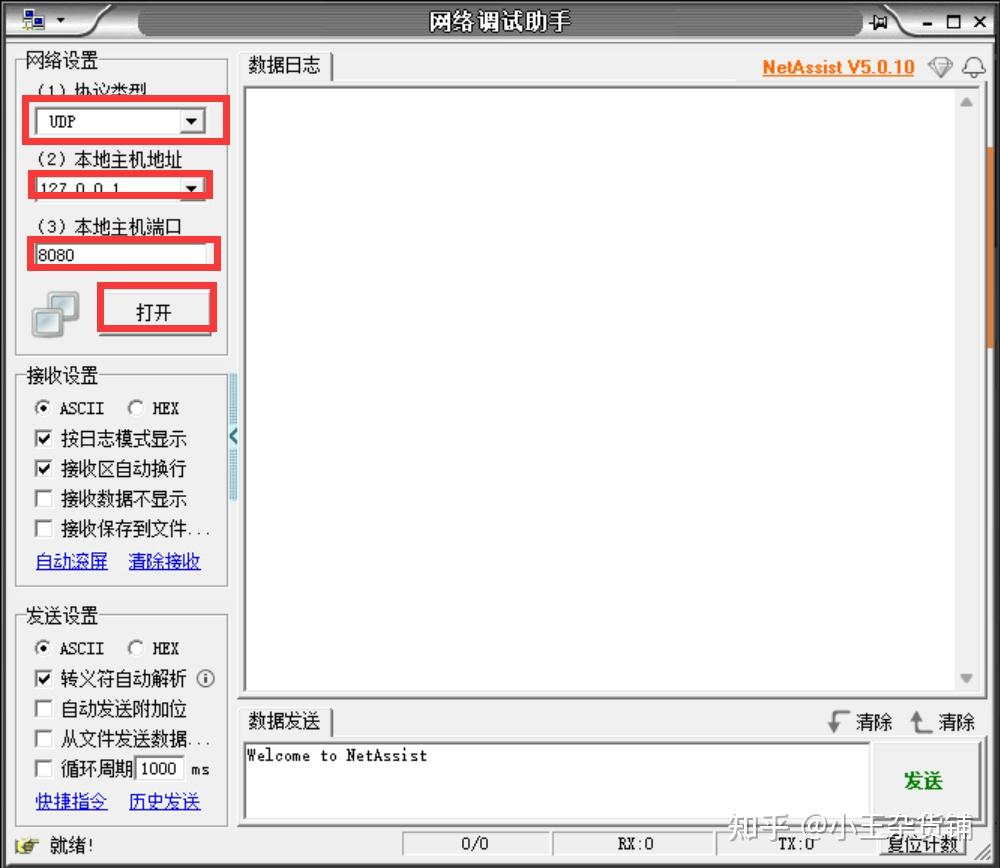Select ASCII in send settings

click(70, 648)
